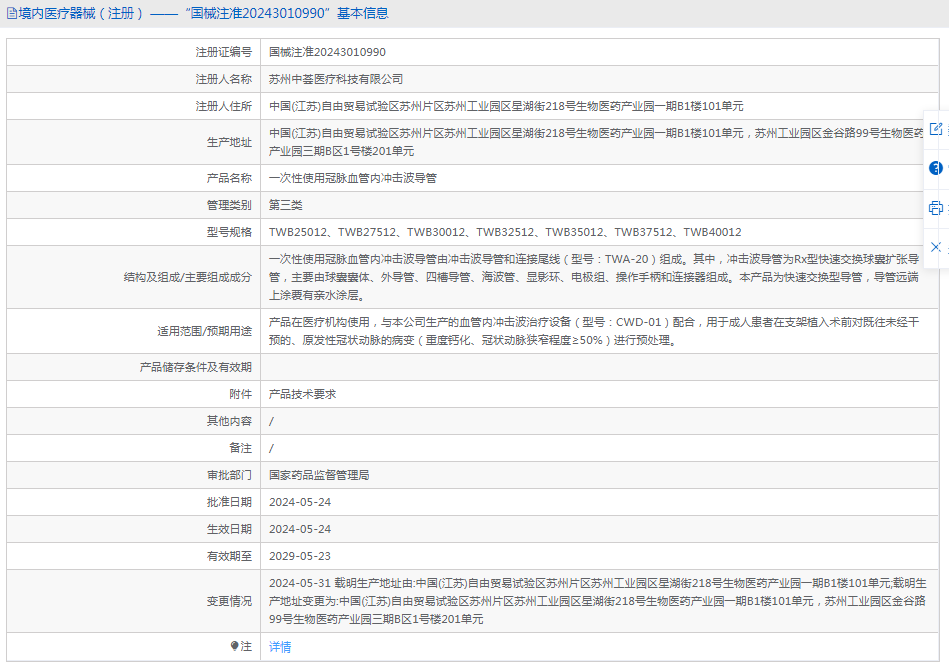Click the 其他内容 row label

(x=229, y=421)
